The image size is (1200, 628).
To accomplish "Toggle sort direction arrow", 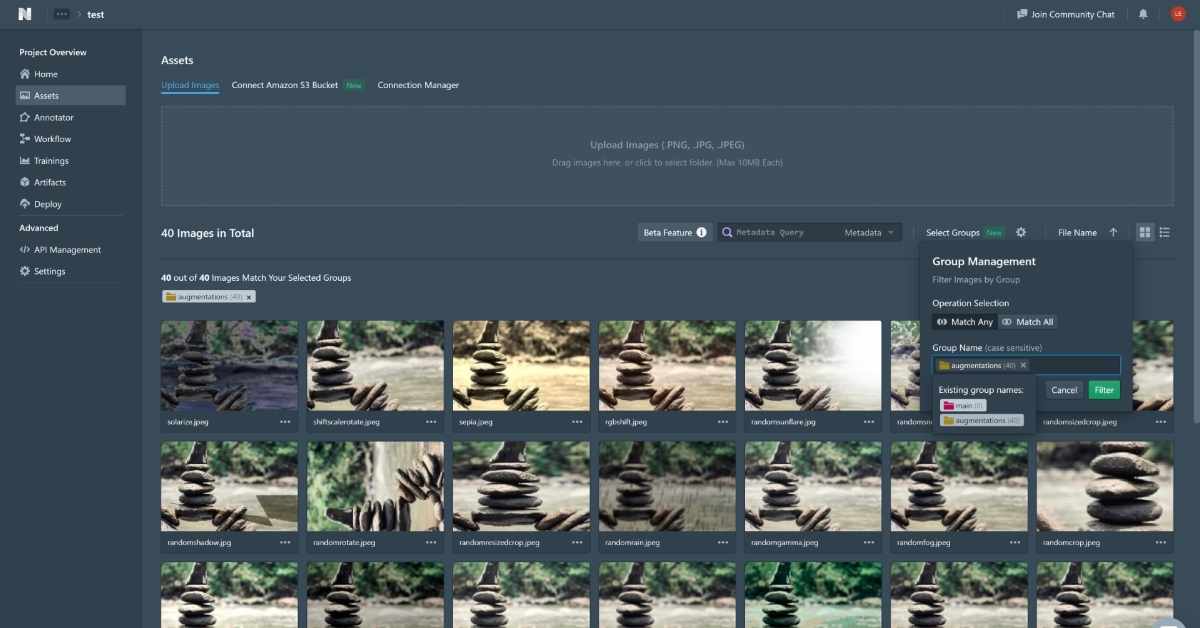I will (1113, 232).
